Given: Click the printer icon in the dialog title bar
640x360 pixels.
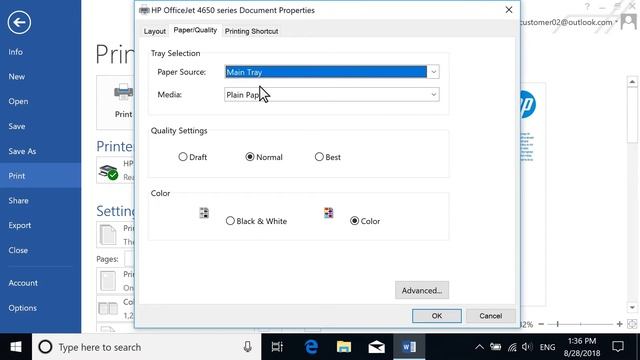Looking at the screenshot, I should [144, 10].
